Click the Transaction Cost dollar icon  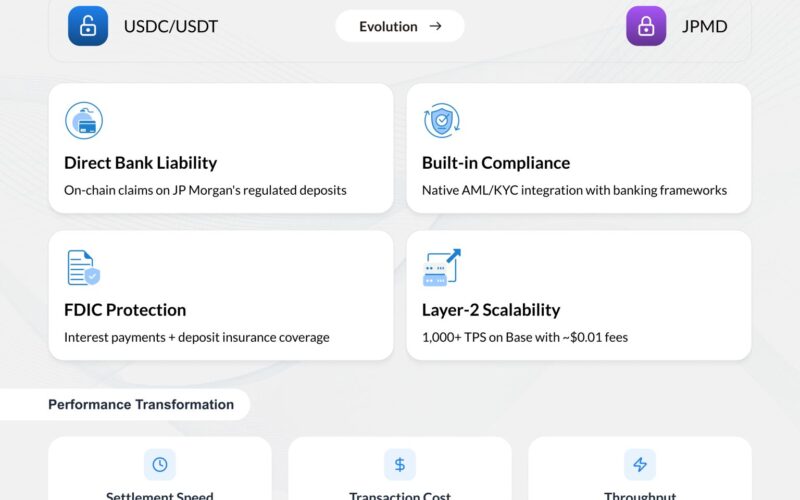click(x=400, y=464)
